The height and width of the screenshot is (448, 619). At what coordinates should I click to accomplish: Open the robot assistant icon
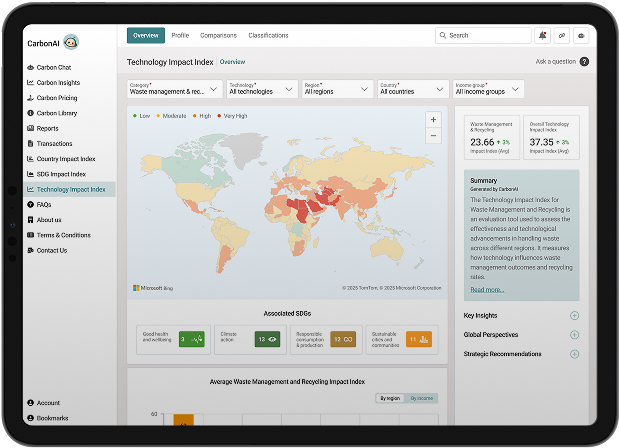(580, 35)
